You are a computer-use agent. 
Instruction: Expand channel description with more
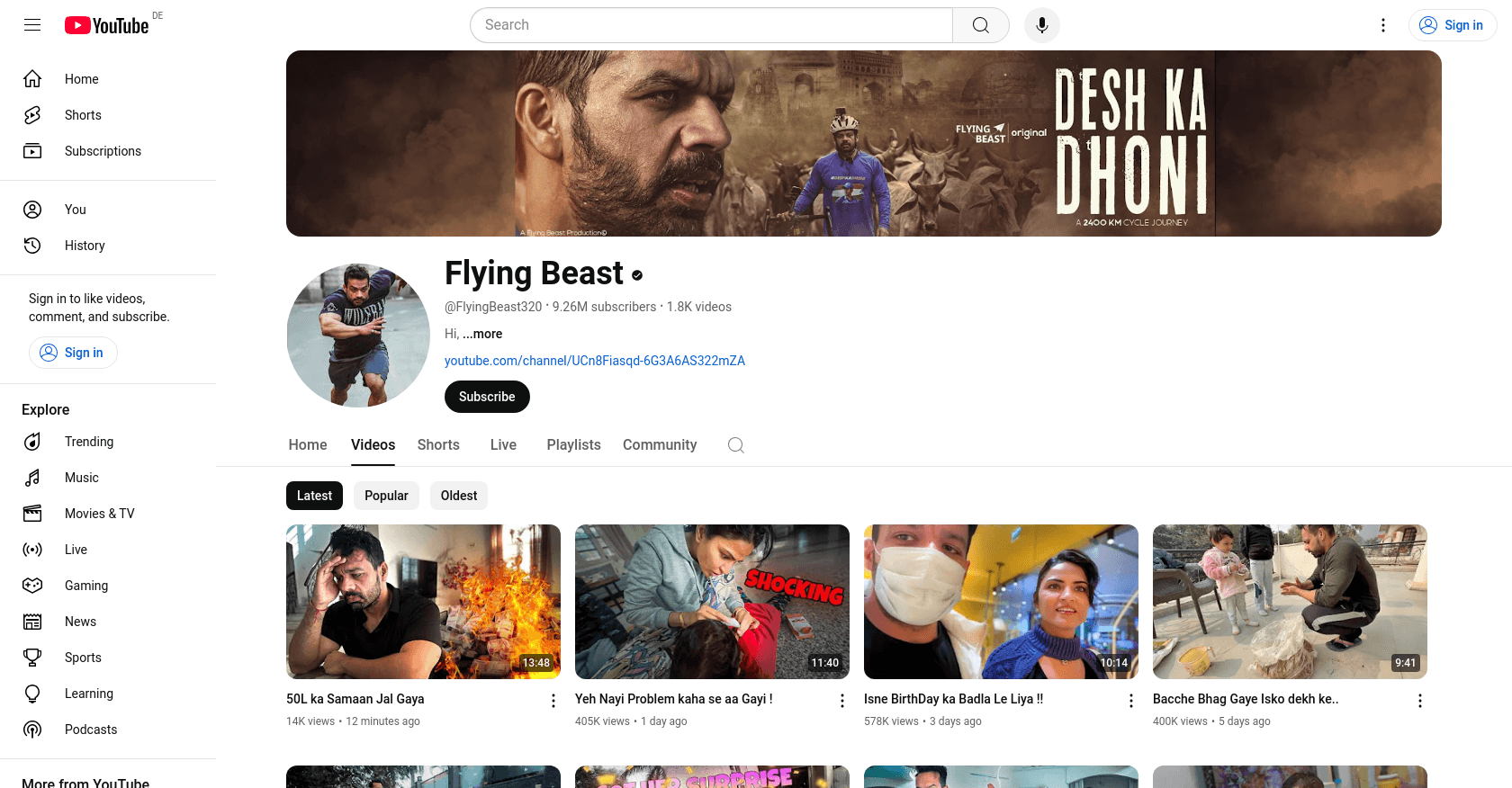[x=483, y=334]
